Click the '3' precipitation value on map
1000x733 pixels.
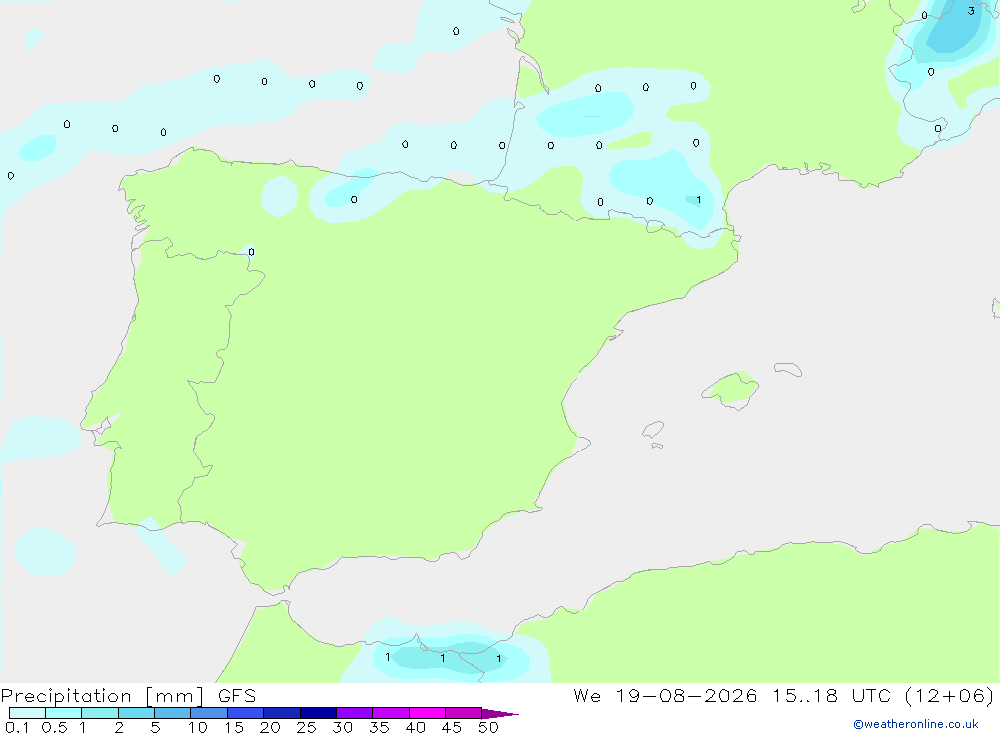click(x=971, y=11)
